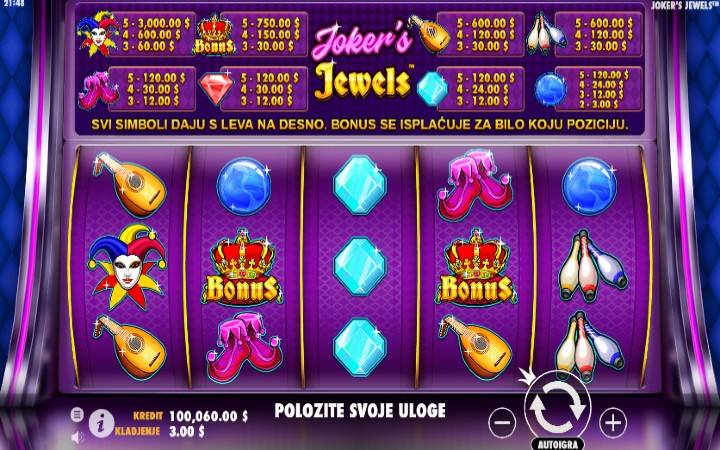Select the top lute symbol on reel one
Image resolution: width=720 pixels, height=450 pixels.
click(129, 185)
